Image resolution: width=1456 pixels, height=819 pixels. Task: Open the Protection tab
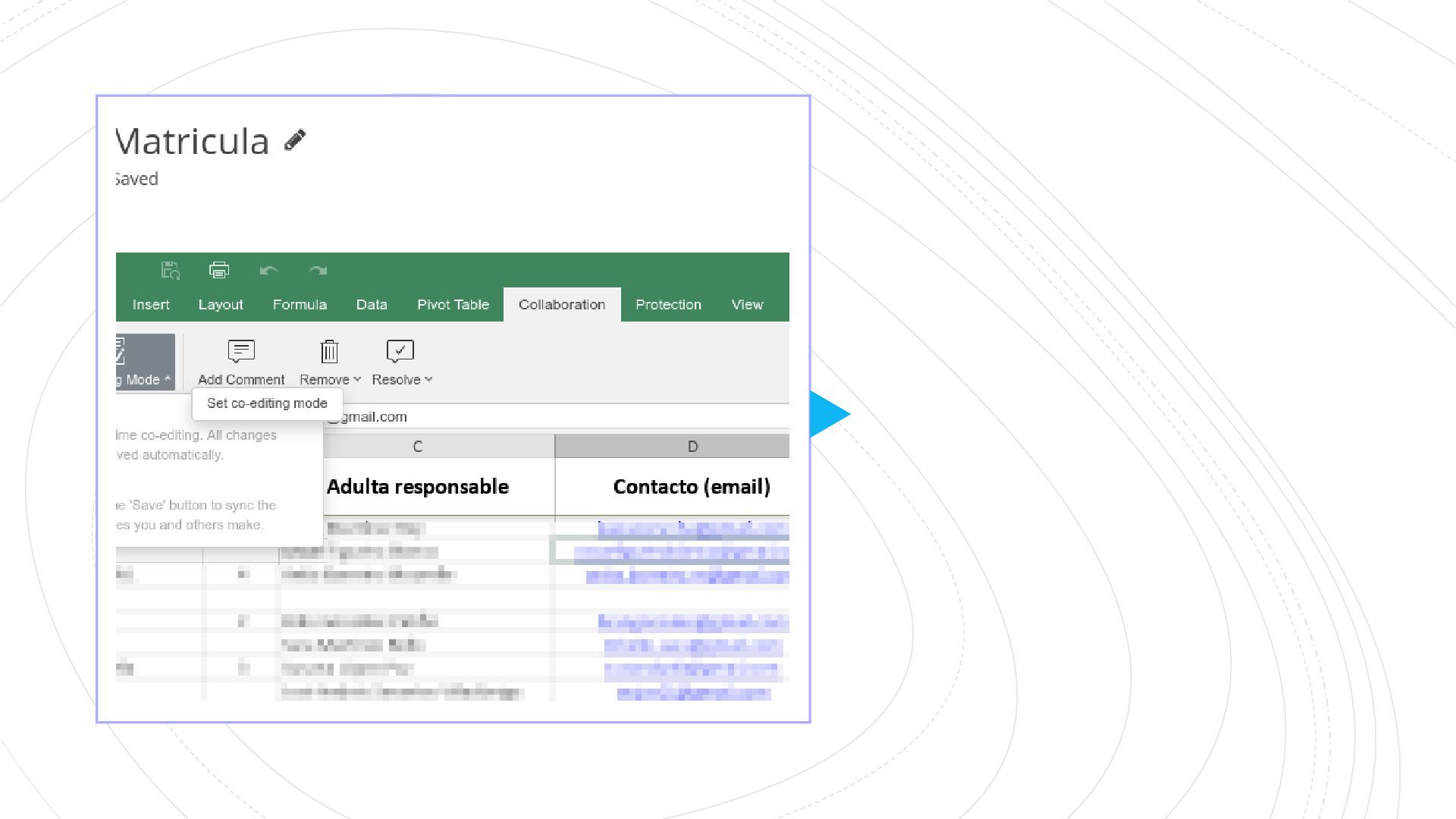pyautogui.click(x=668, y=304)
